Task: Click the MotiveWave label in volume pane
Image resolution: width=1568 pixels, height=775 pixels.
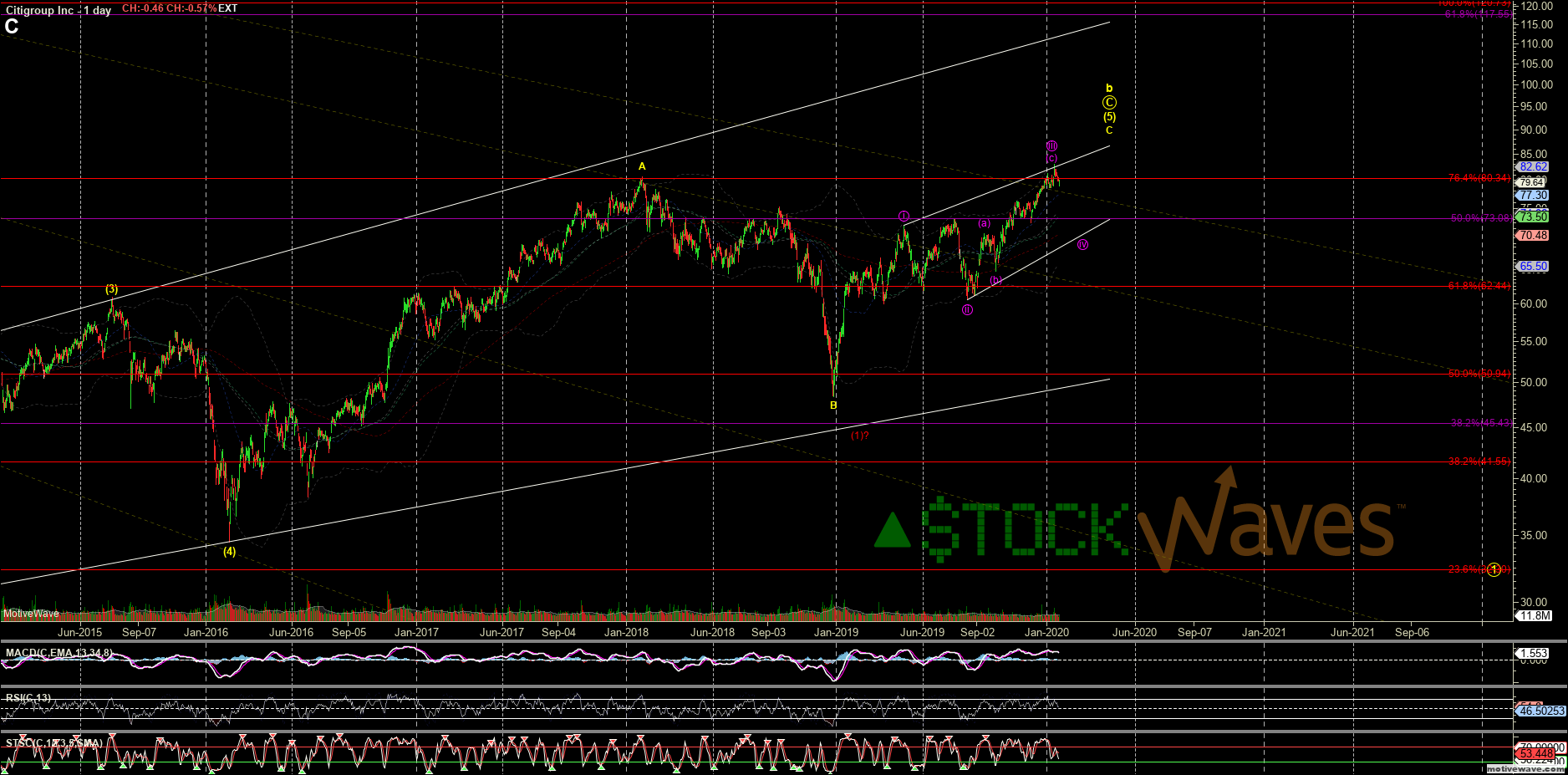Action: [31, 614]
